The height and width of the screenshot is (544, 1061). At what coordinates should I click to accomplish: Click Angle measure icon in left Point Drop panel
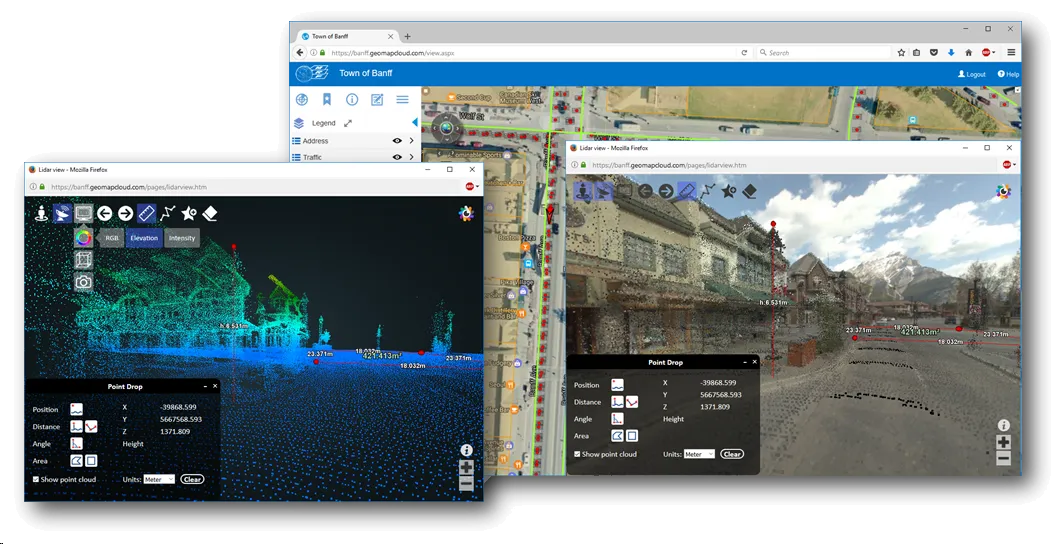76,444
